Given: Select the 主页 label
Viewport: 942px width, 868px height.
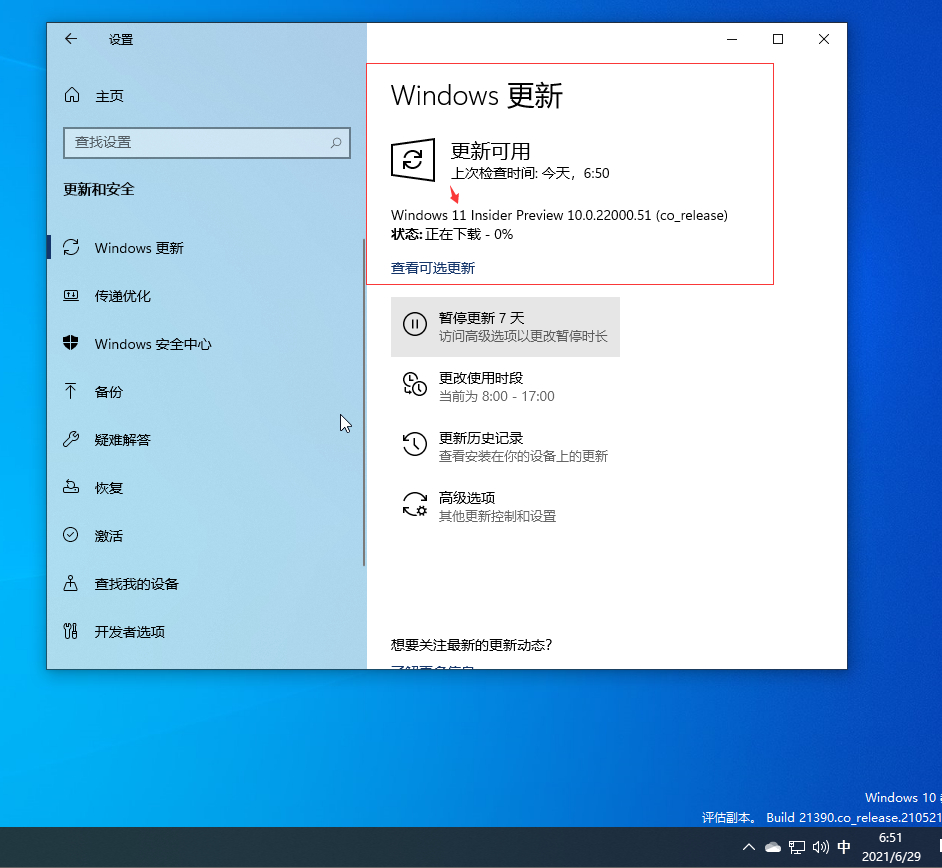Looking at the screenshot, I should coord(109,96).
